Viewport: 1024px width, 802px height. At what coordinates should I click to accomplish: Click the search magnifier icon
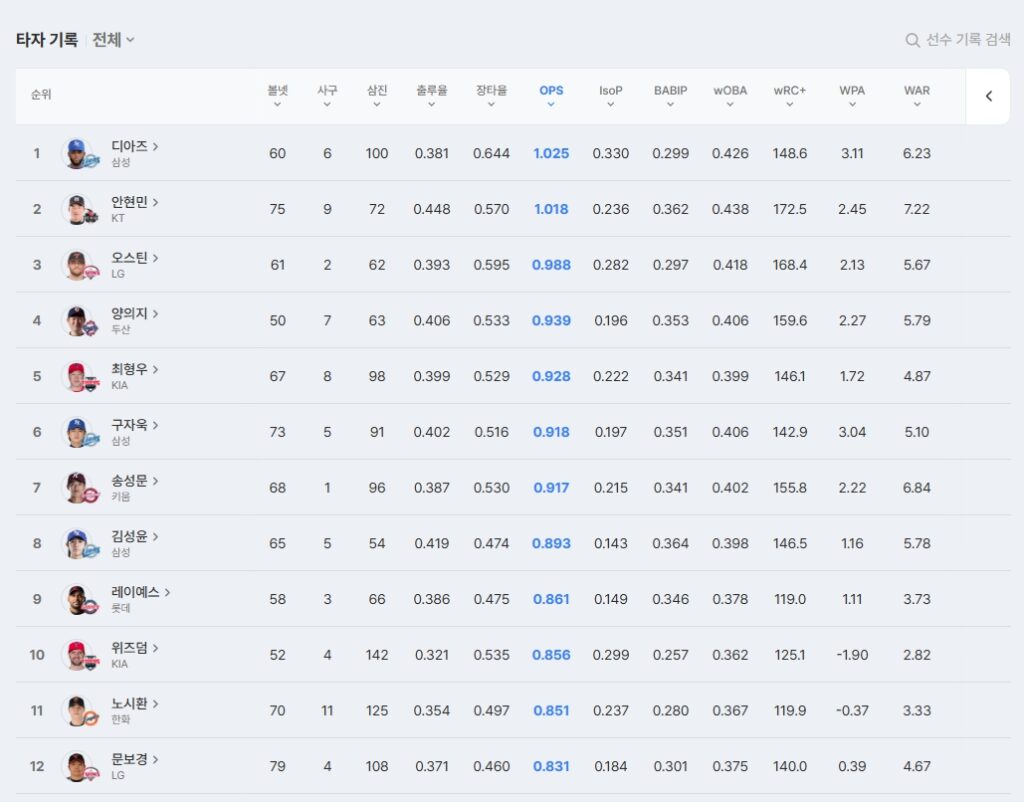(912, 40)
